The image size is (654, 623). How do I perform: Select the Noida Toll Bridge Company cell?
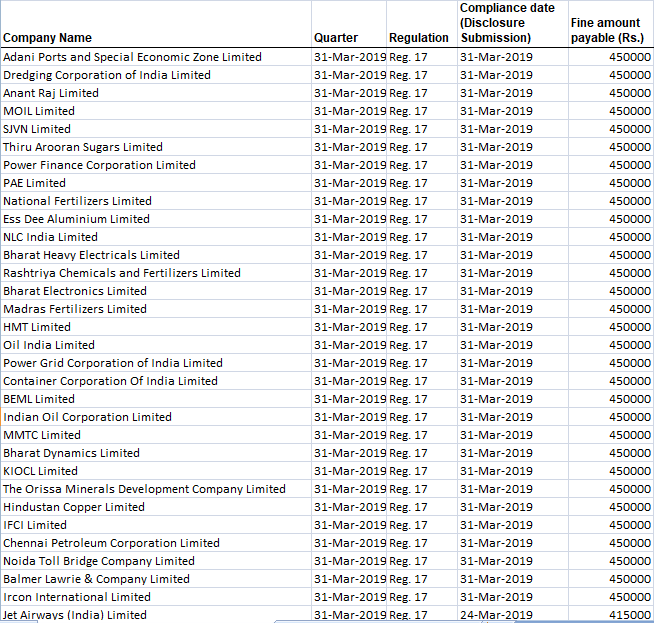99,561
